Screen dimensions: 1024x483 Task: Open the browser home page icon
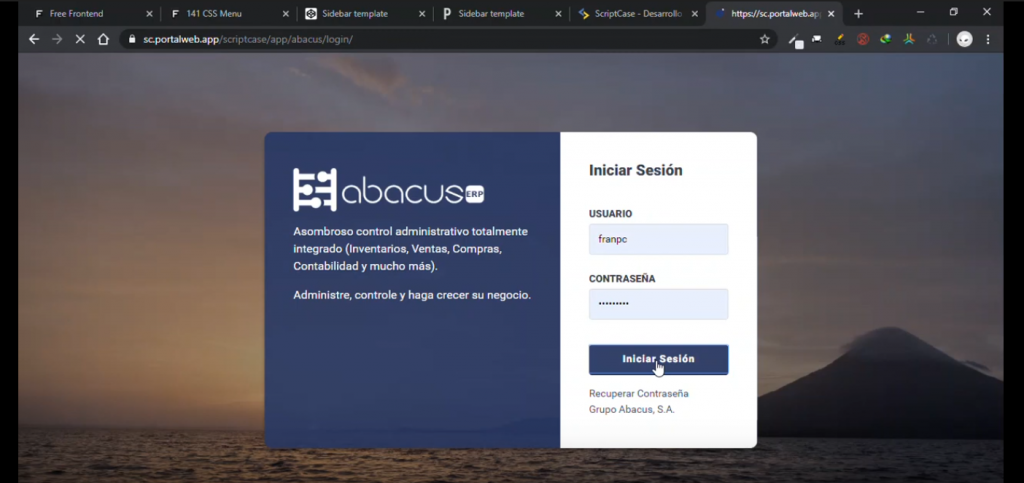coord(103,39)
